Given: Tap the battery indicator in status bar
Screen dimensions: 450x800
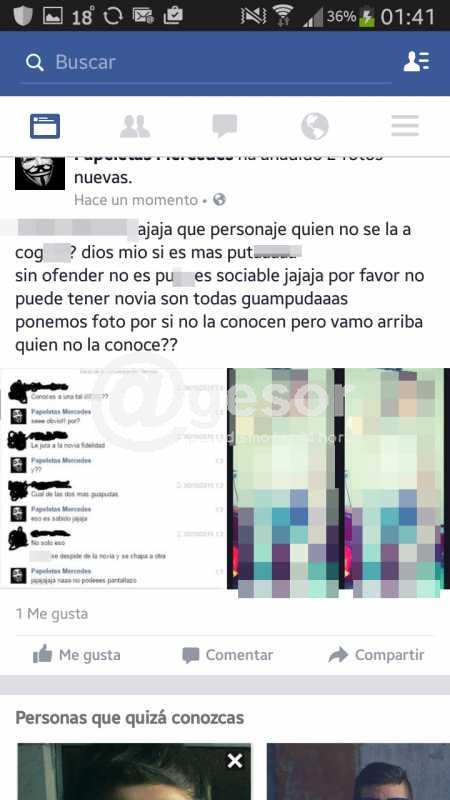Looking at the screenshot, I should pos(367,17).
